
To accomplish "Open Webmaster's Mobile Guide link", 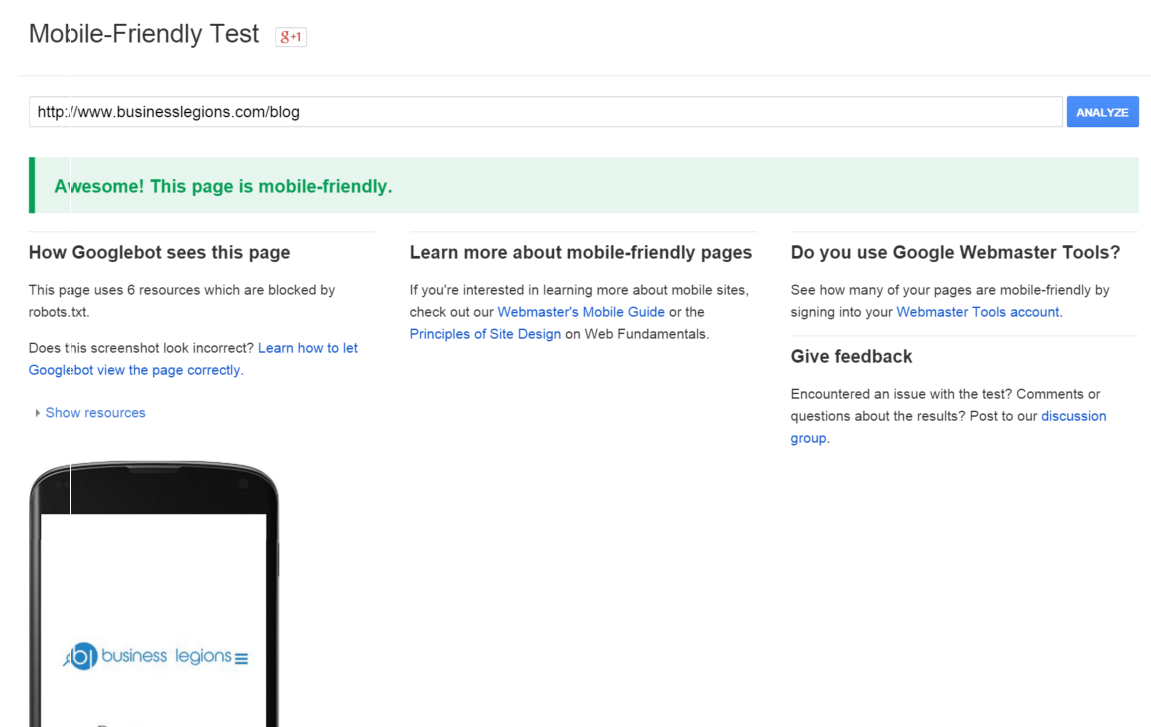I will coord(580,312).
